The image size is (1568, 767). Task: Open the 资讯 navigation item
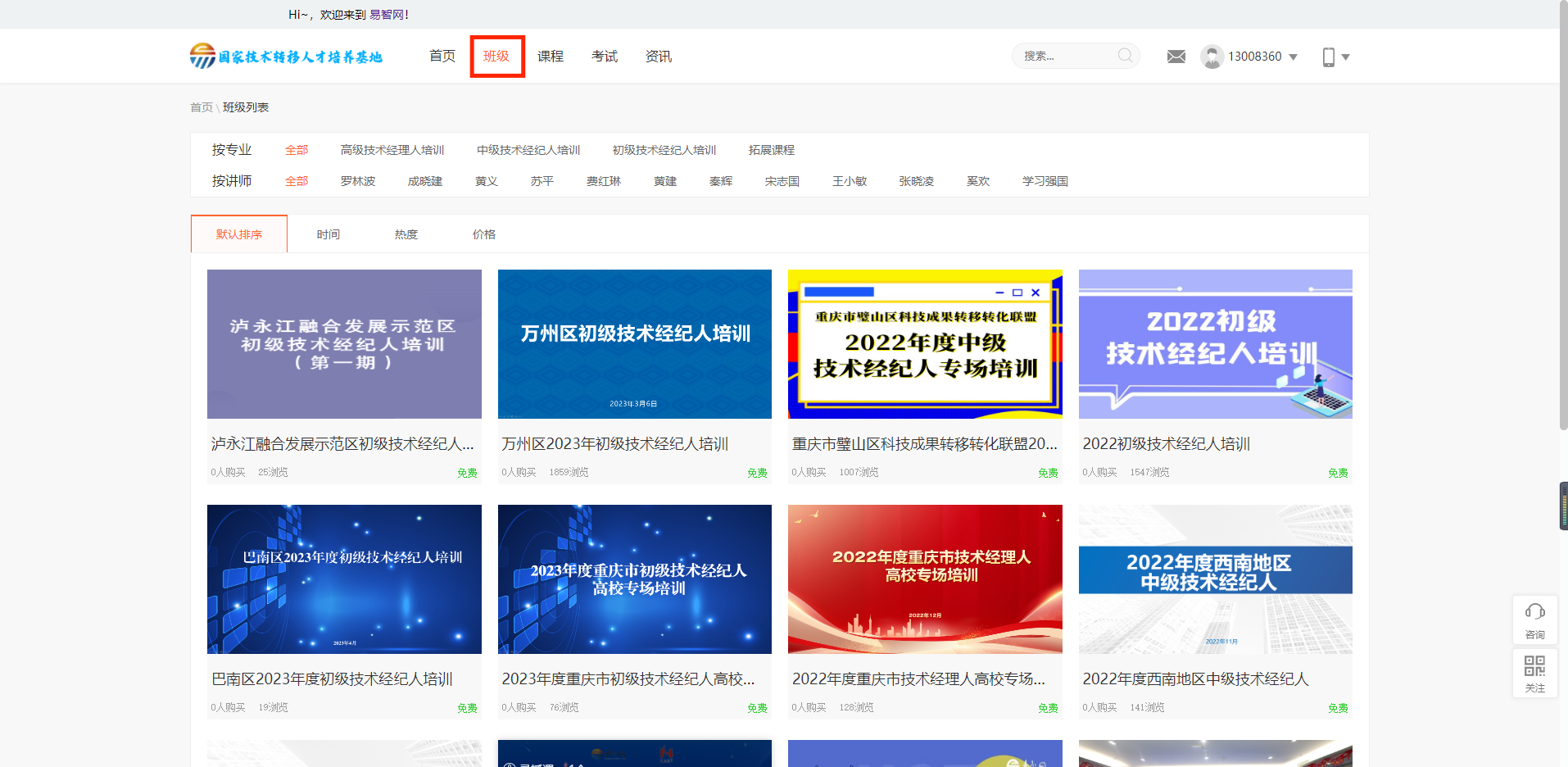659,56
